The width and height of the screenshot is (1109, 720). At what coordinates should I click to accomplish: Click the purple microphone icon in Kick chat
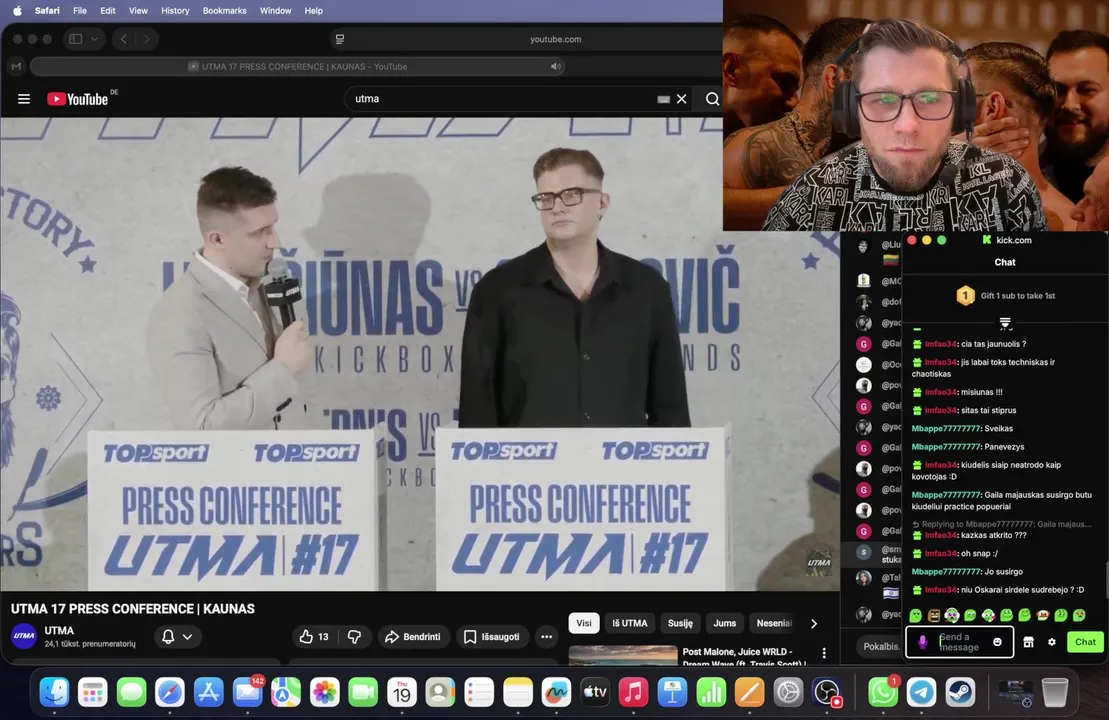(922, 642)
